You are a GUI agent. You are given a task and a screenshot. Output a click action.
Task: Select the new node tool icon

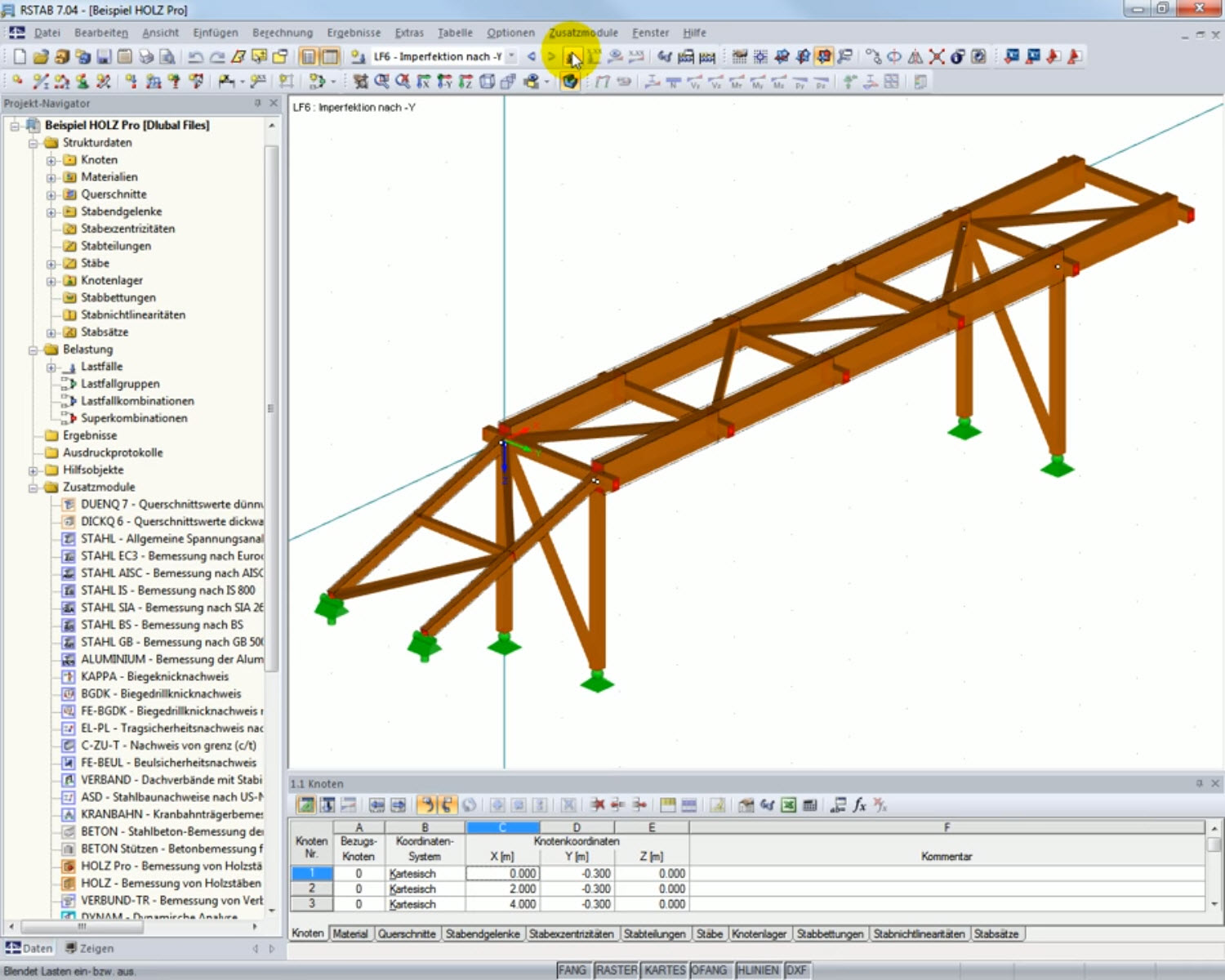click(16, 82)
